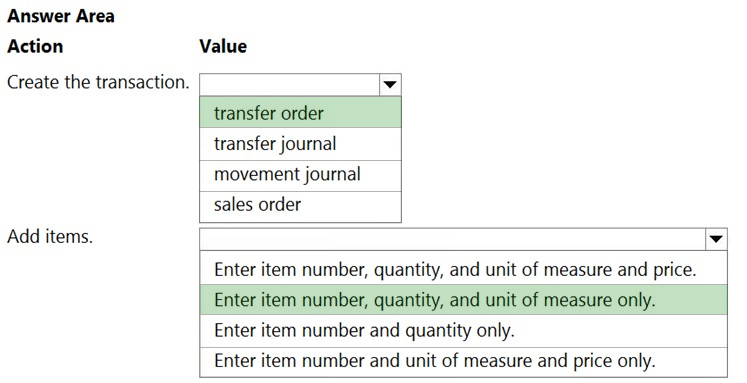747x383 pixels.
Task: Pick Enter item number and quantity only
Action: (x=463, y=331)
